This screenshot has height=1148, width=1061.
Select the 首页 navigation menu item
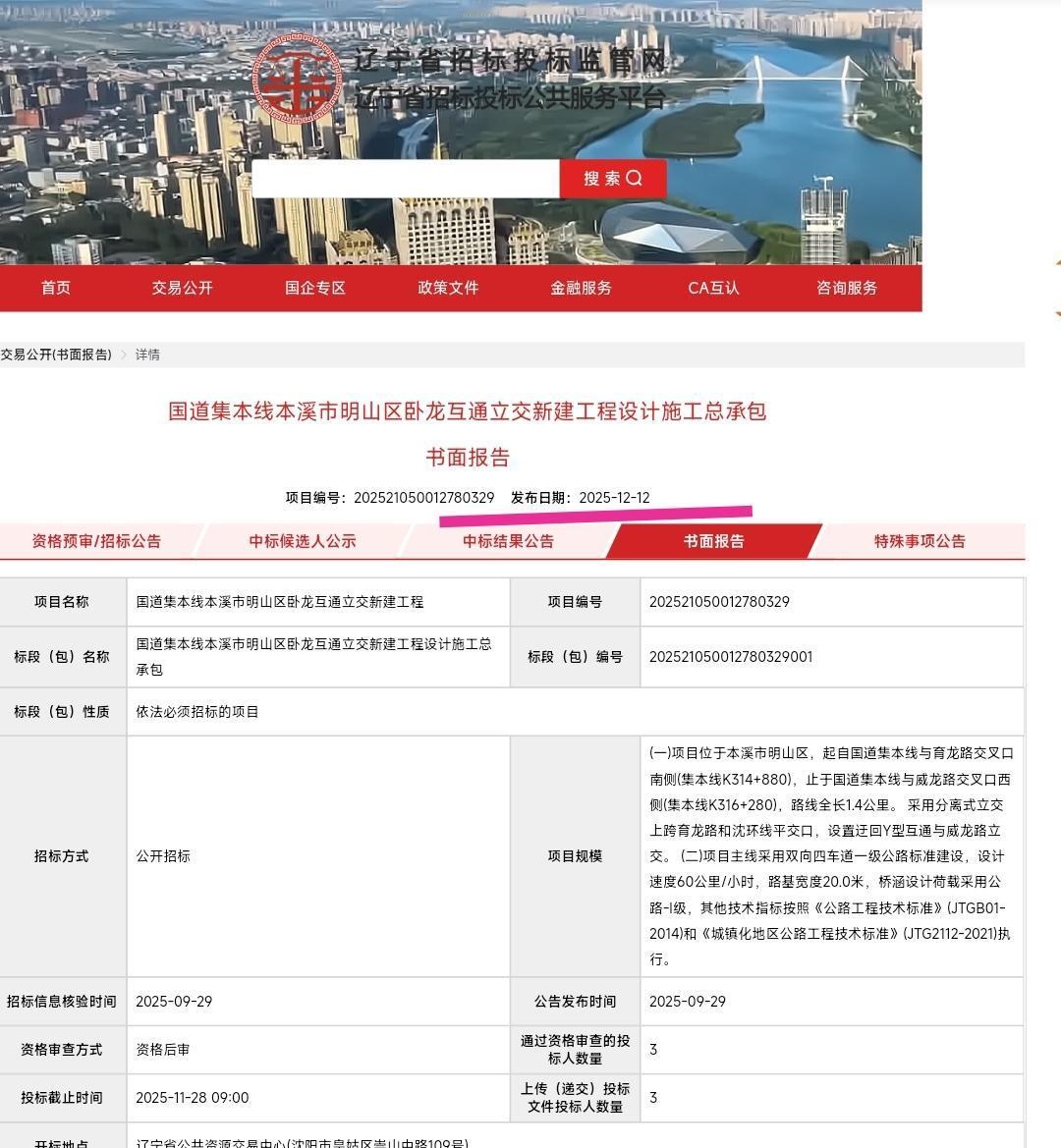(54, 288)
